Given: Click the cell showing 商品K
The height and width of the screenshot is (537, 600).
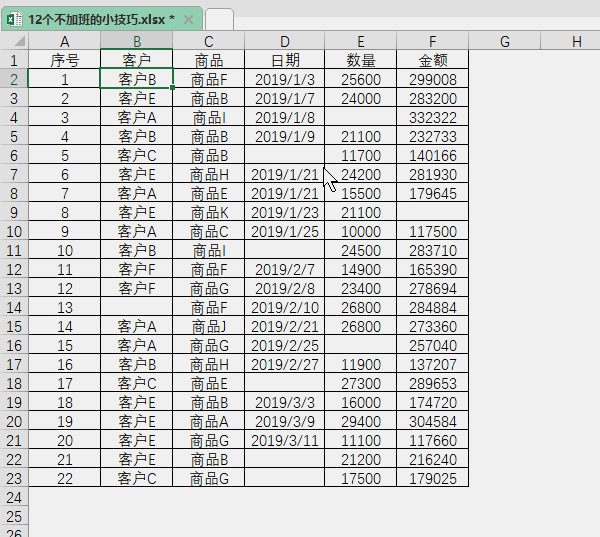Looking at the screenshot, I should (x=208, y=212).
